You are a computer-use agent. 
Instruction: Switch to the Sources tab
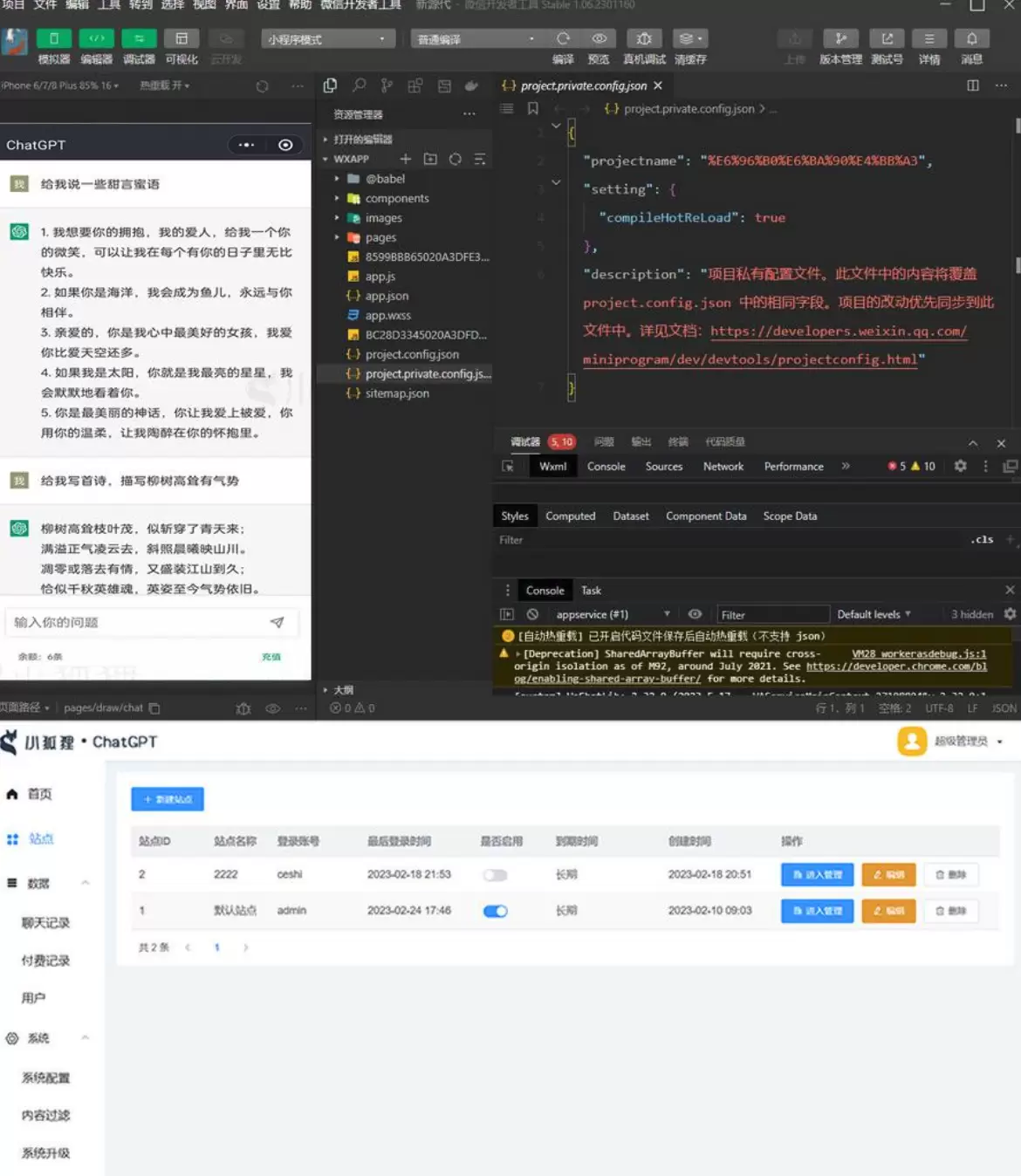(664, 467)
